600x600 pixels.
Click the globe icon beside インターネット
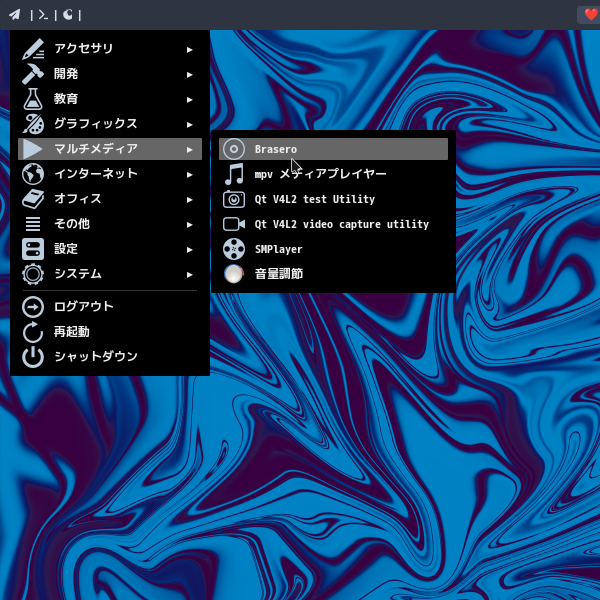click(33, 174)
